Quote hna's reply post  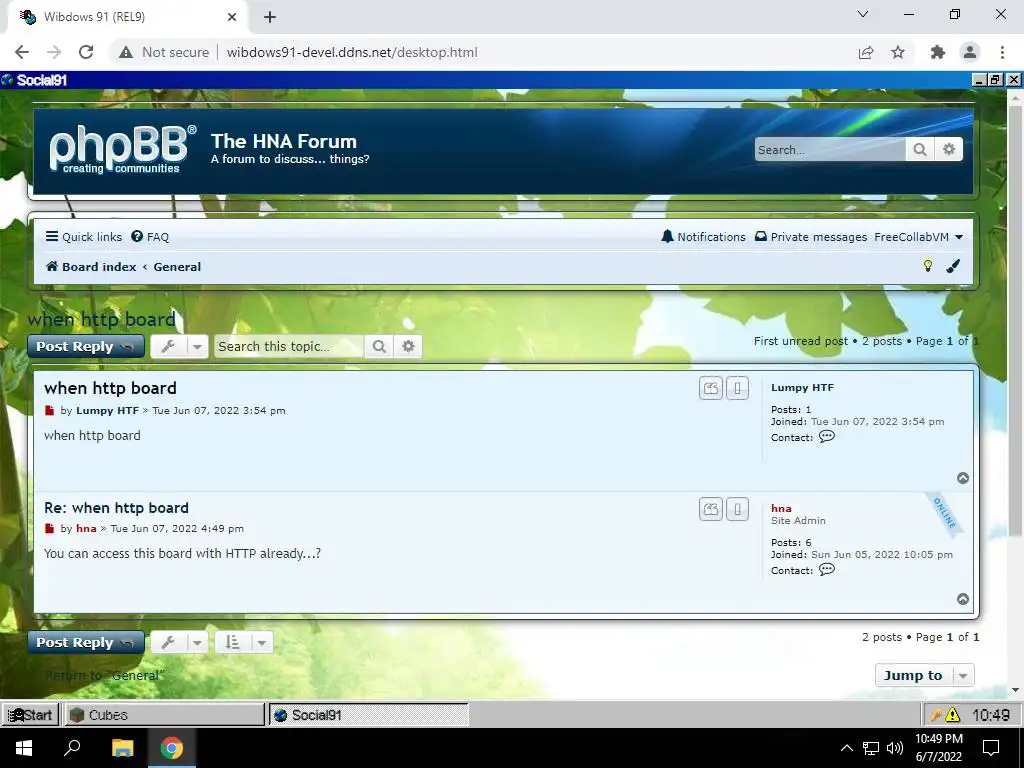(711, 509)
